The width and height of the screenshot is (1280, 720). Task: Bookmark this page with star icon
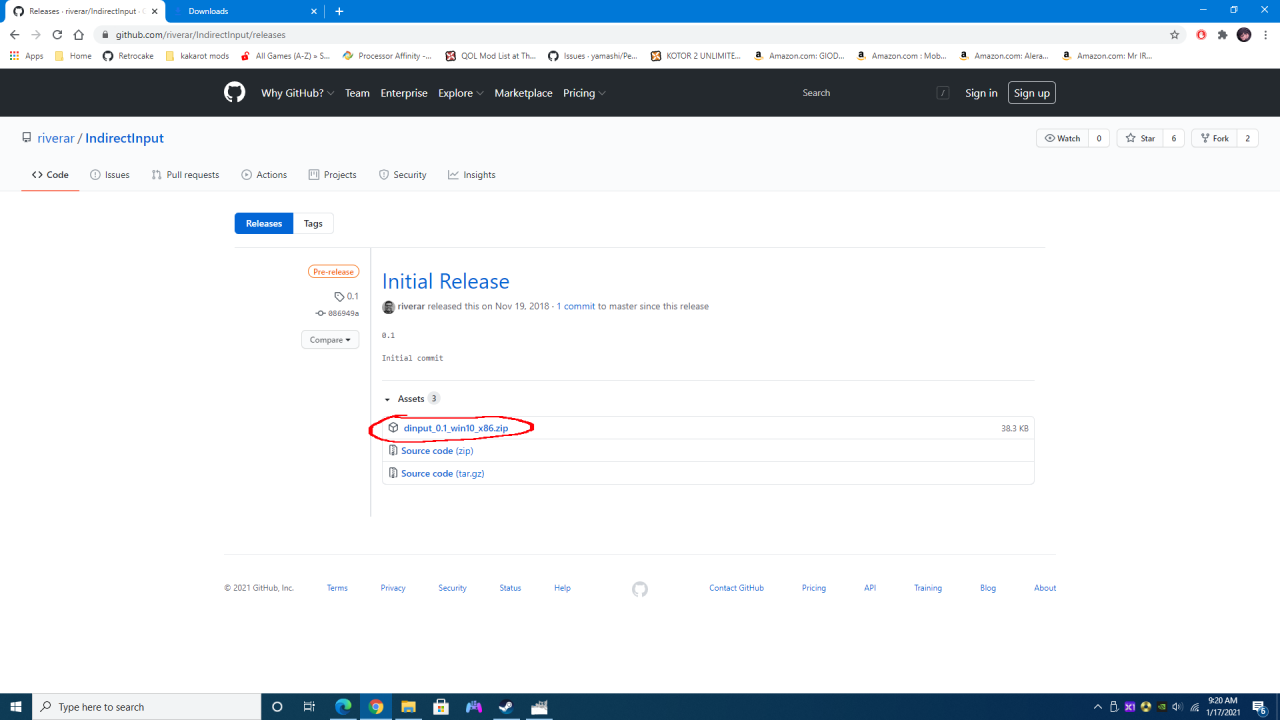coord(1175,34)
